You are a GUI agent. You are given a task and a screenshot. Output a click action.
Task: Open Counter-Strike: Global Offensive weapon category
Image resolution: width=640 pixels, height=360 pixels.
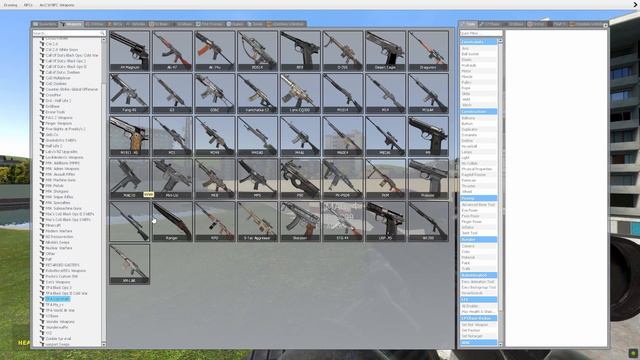[71, 89]
